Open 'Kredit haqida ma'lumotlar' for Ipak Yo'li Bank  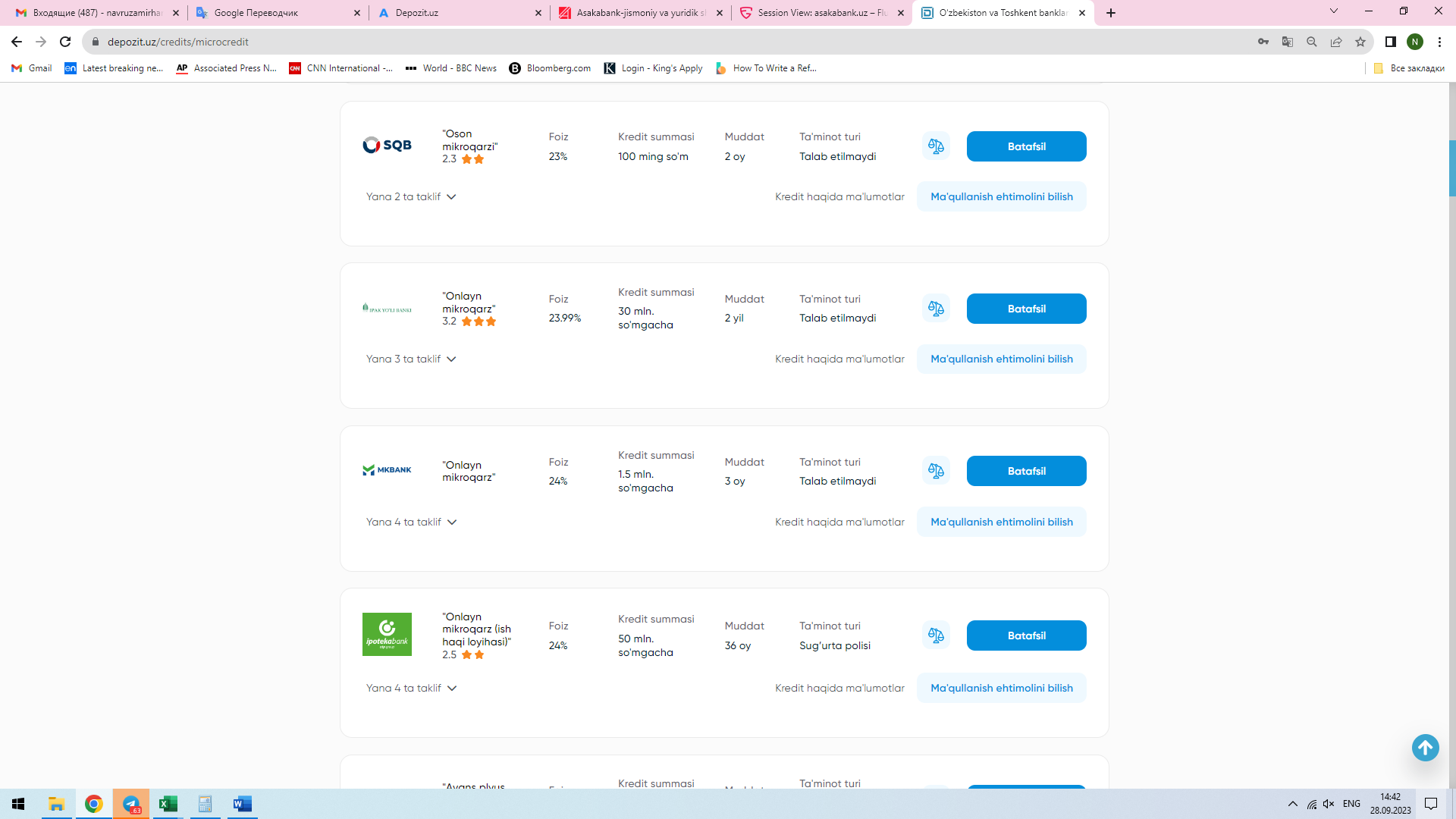click(x=839, y=359)
